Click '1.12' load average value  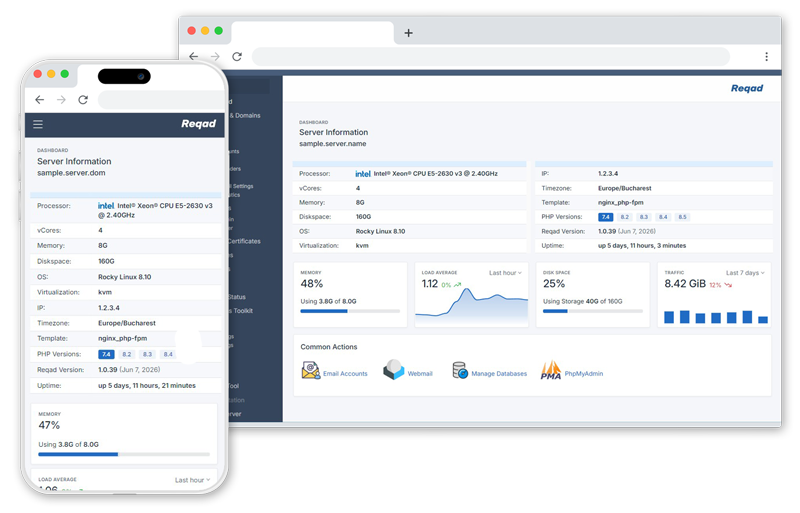(430, 284)
